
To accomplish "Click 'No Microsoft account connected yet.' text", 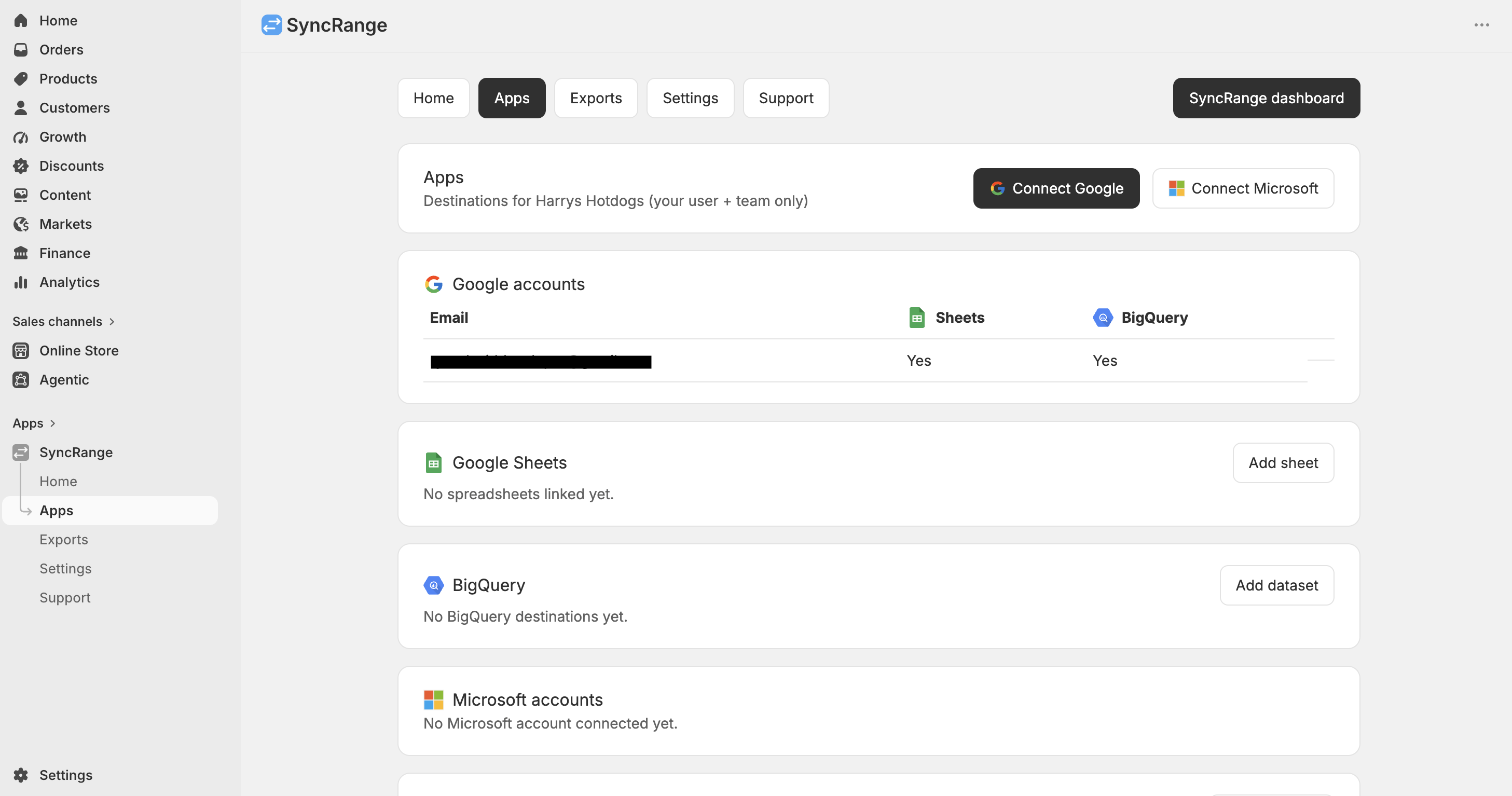I will [x=551, y=723].
